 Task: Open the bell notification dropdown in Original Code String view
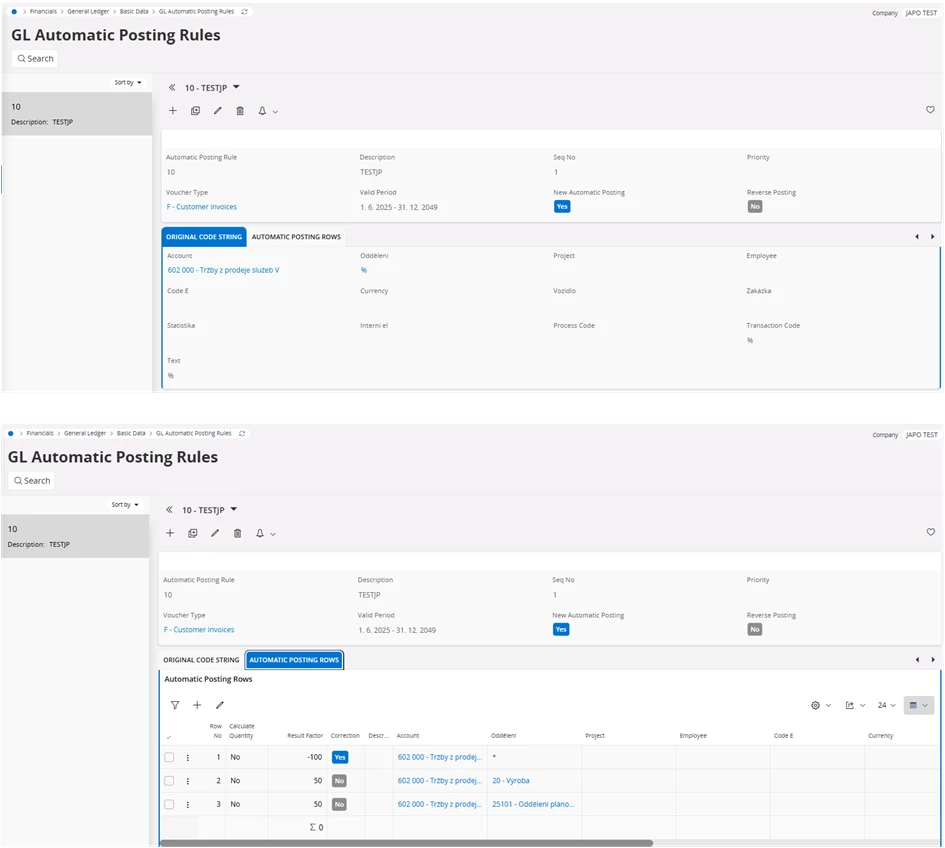pyautogui.click(x=267, y=111)
